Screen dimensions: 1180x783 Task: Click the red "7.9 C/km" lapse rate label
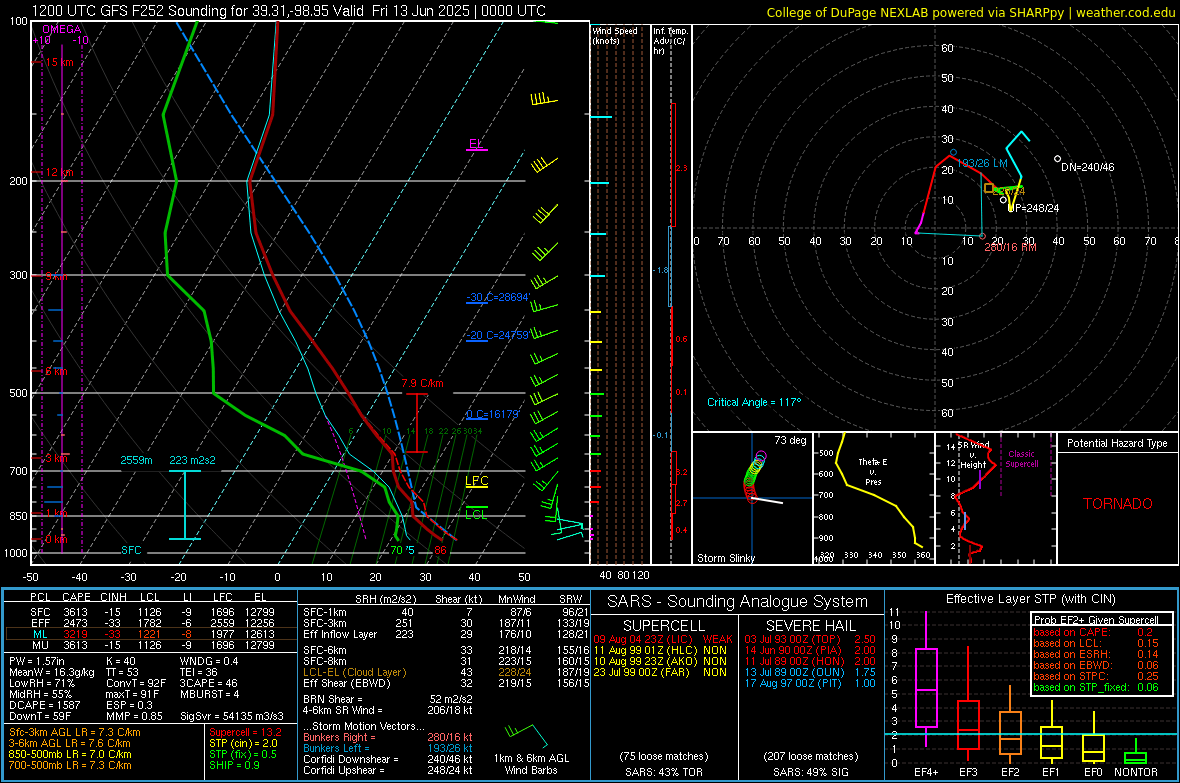[x=422, y=383]
